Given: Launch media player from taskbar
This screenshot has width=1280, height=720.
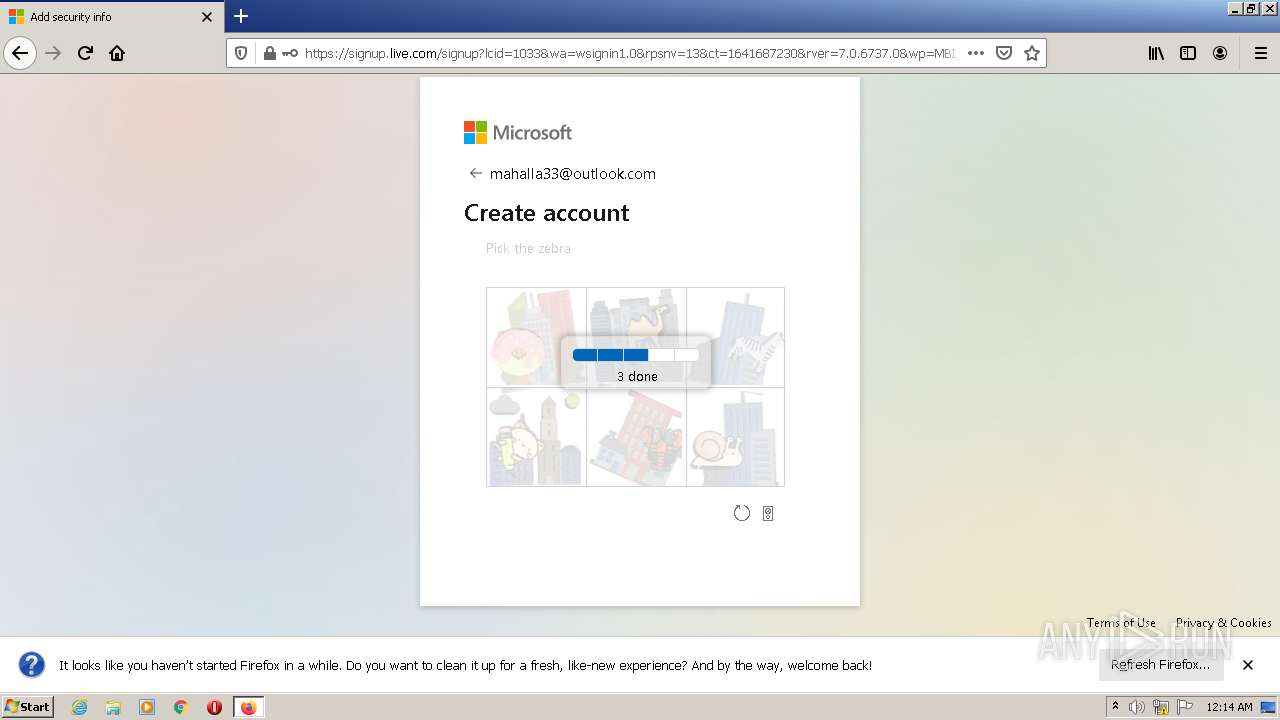Looking at the screenshot, I should [x=147, y=707].
